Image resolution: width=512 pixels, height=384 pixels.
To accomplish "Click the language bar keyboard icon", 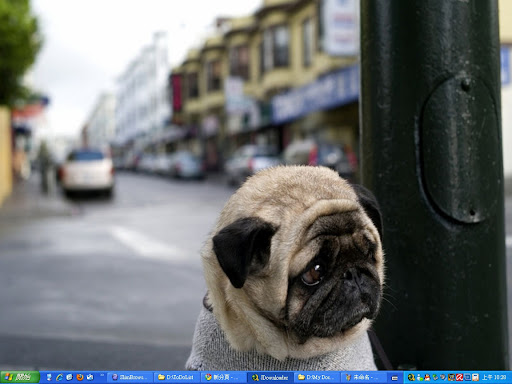I will [395, 378].
